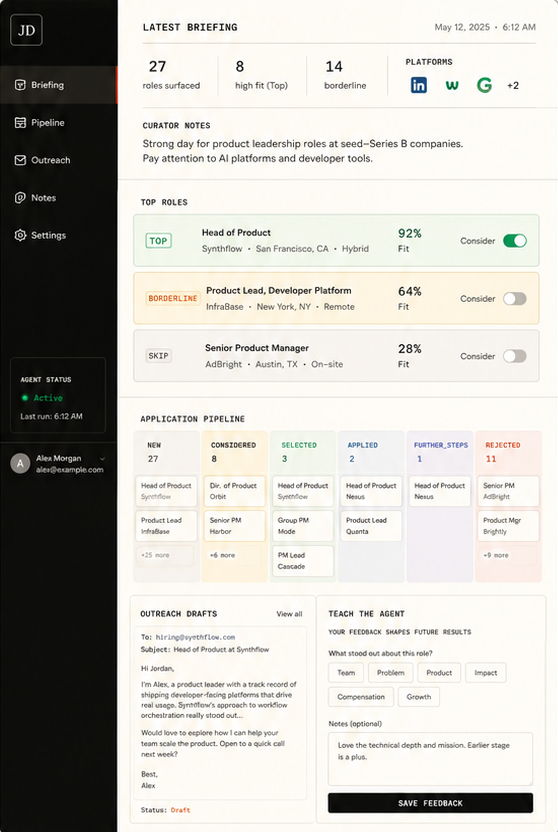Open Senior PM AdBright rejected card
Screen dimensions: 558x832
coord(508,491)
